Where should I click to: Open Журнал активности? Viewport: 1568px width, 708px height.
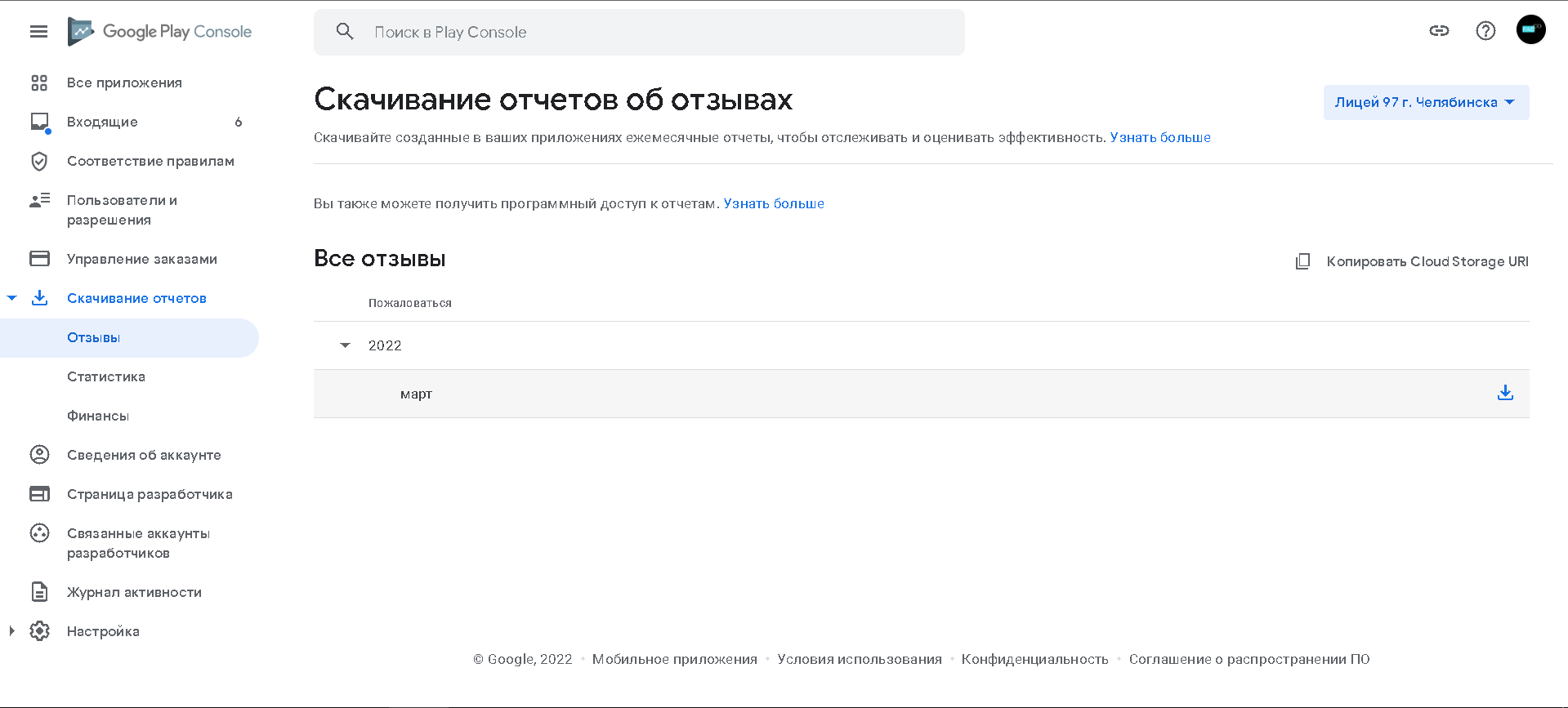[134, 592]
